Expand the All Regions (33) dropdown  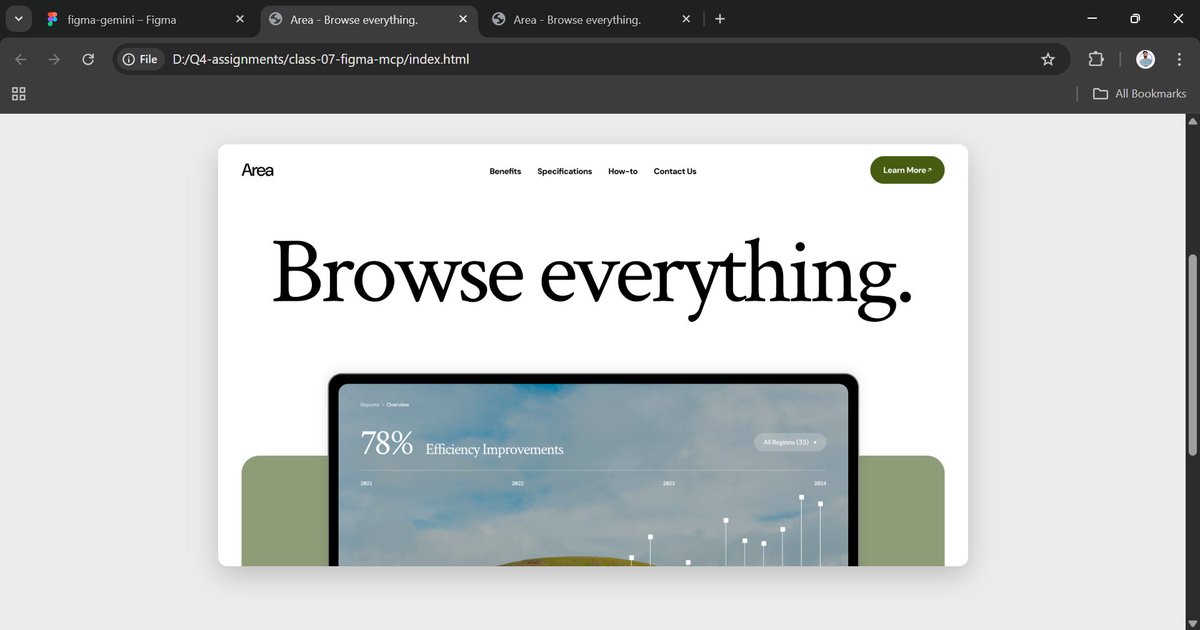point(790,442)
